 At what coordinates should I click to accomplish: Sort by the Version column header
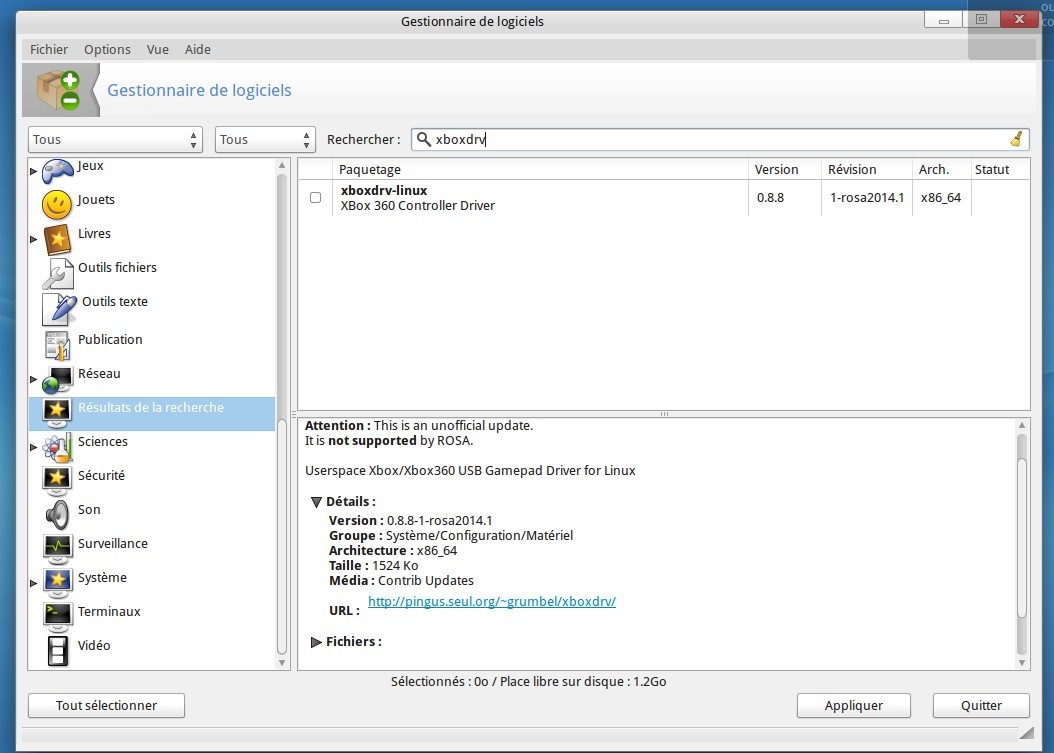pos(784,169)
